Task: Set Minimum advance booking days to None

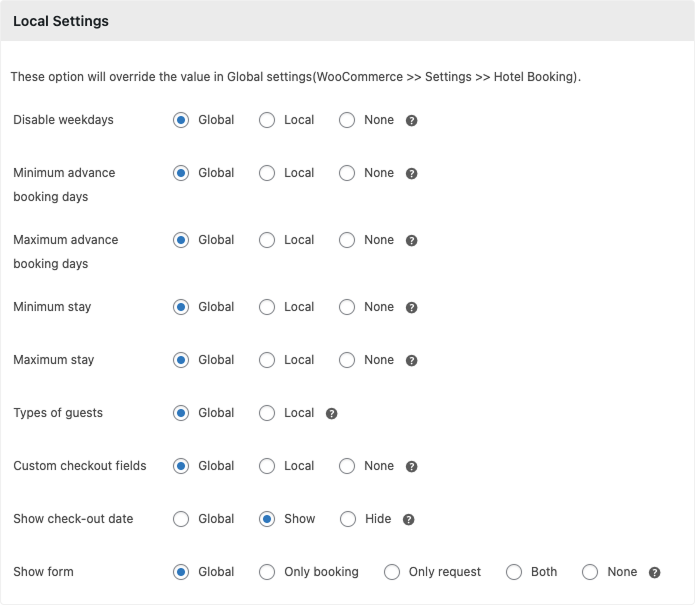Action: pyautogui.click(x=347, y=173)
